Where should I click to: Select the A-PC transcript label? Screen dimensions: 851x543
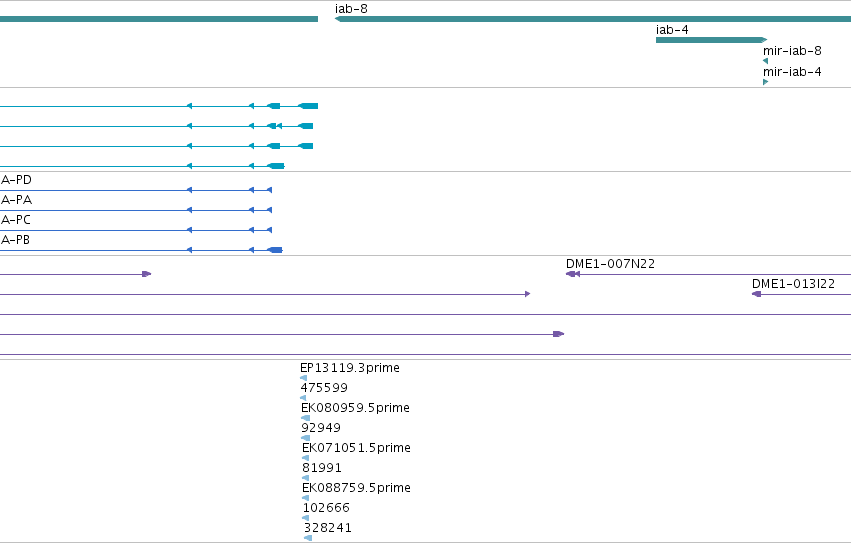click(x=16, y=220)
